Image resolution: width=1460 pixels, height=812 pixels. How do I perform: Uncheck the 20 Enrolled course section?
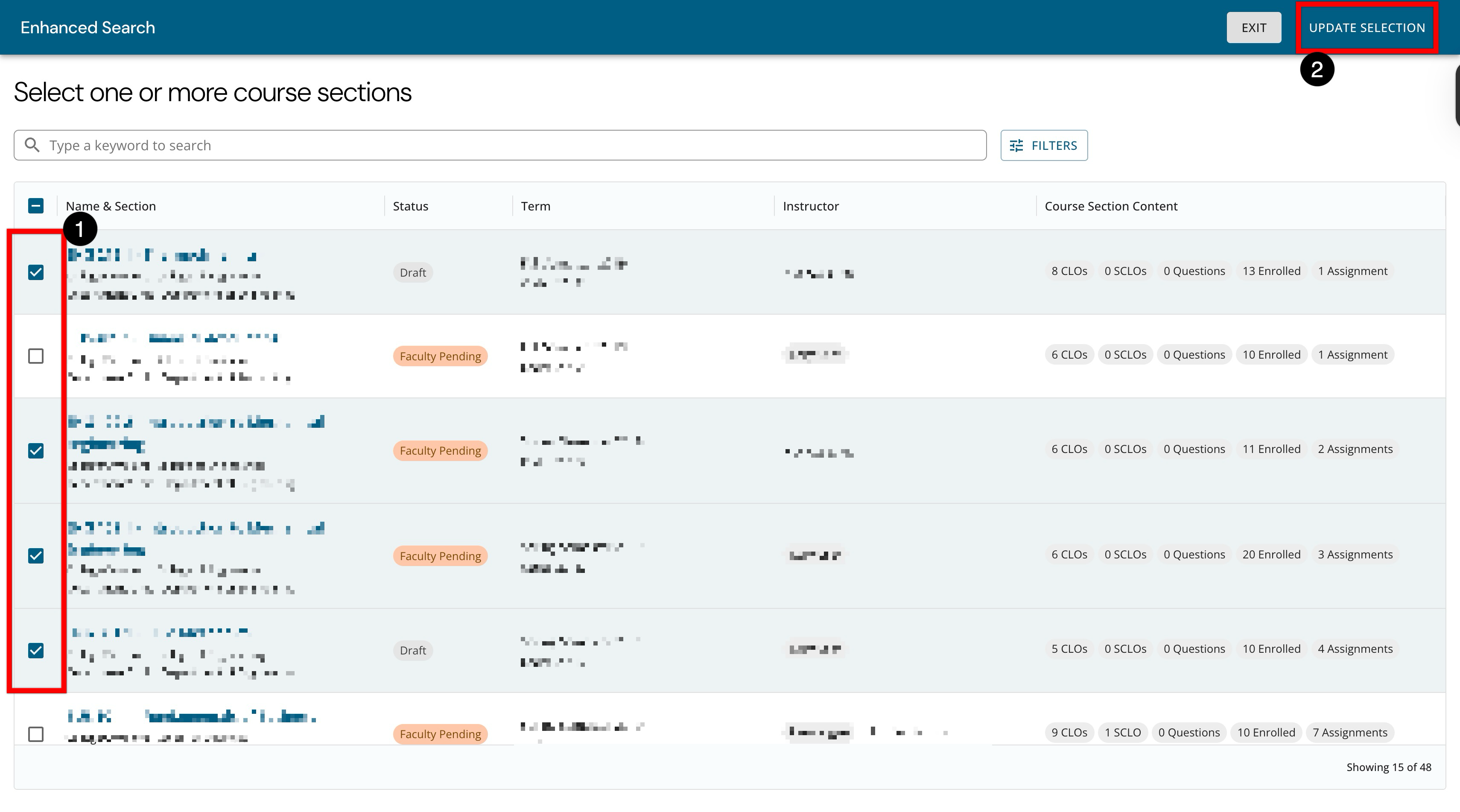click(36, 556)
